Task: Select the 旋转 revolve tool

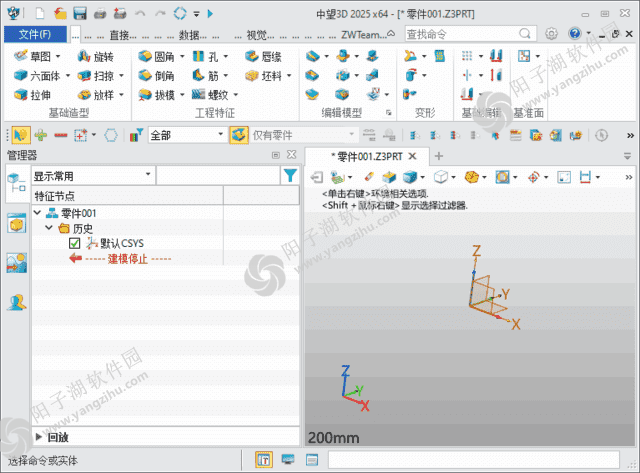Action: pyautogui.click(x=96, y=56)
